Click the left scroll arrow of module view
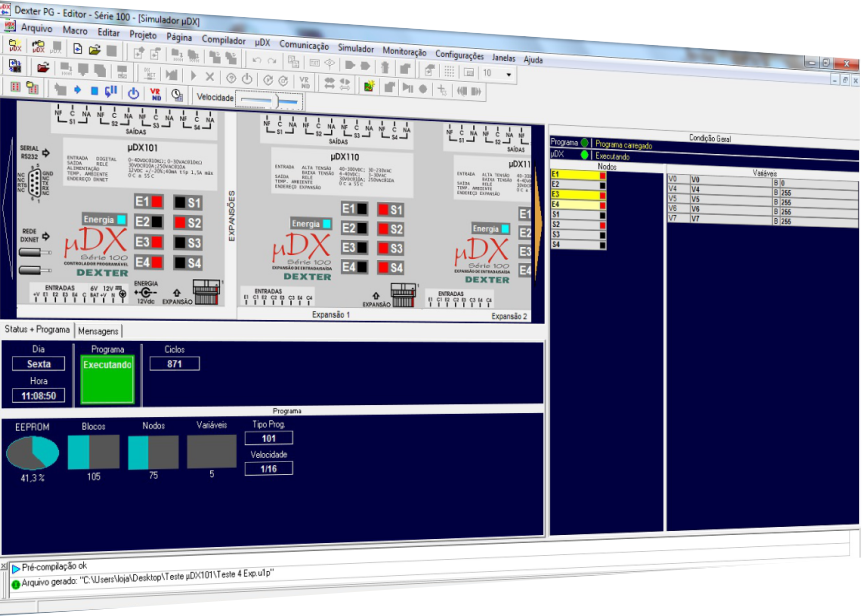This screenshot has width=862, height=616. click(8, 209)
